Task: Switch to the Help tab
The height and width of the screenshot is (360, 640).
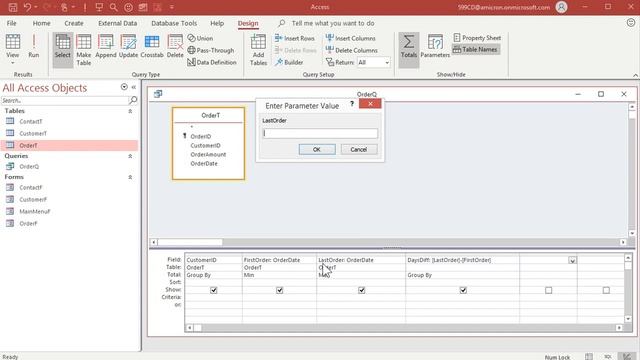Action: point(217,23)
